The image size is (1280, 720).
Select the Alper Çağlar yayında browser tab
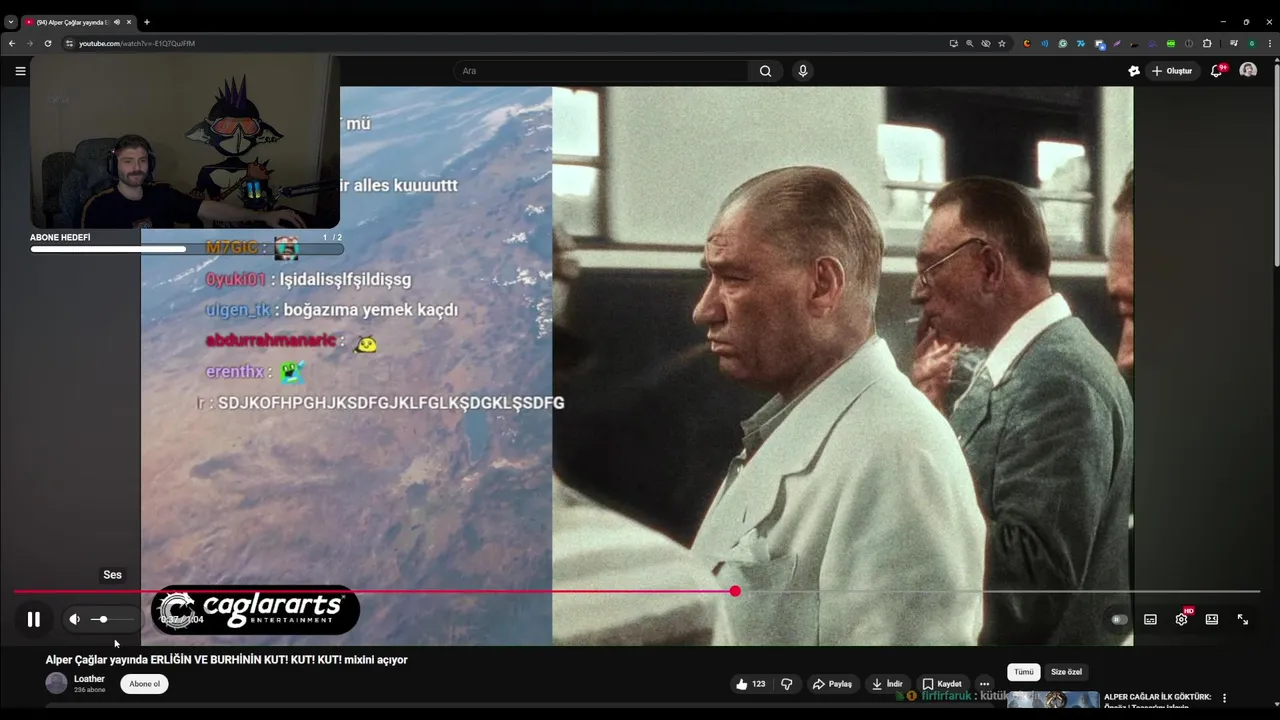[78, 22]
